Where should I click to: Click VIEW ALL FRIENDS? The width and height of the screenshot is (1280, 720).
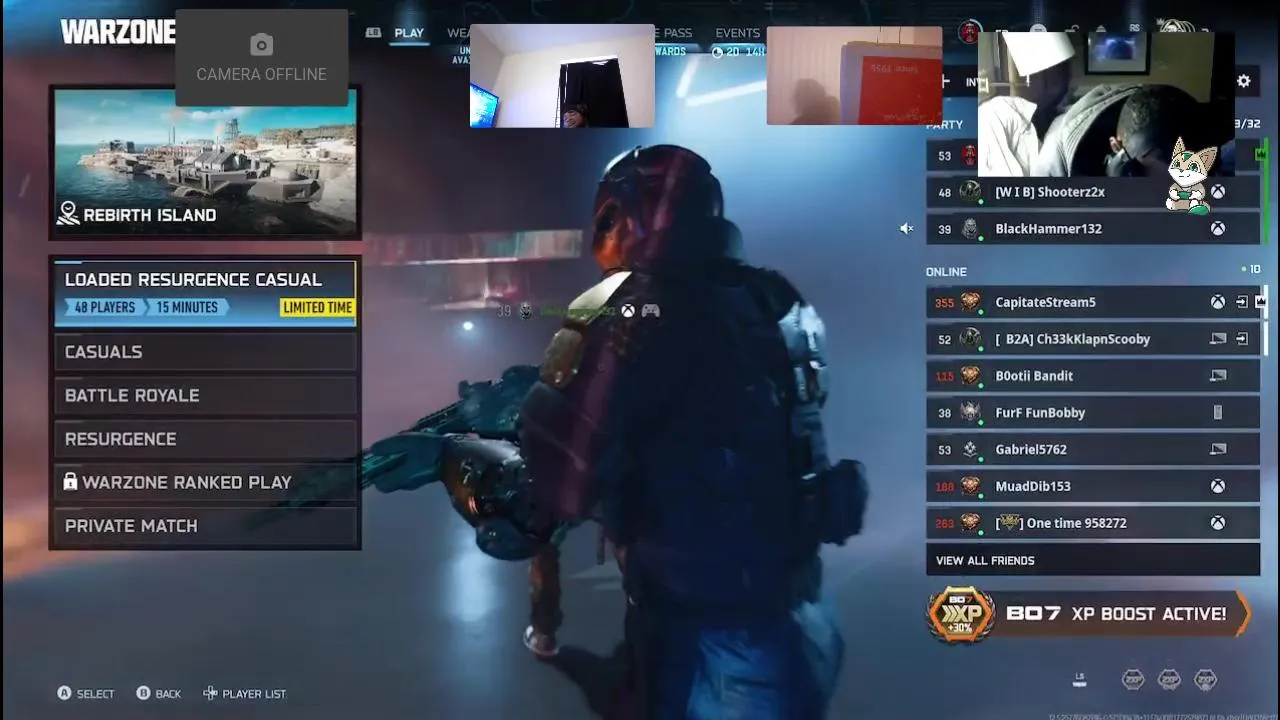(x=1093, y=560)
